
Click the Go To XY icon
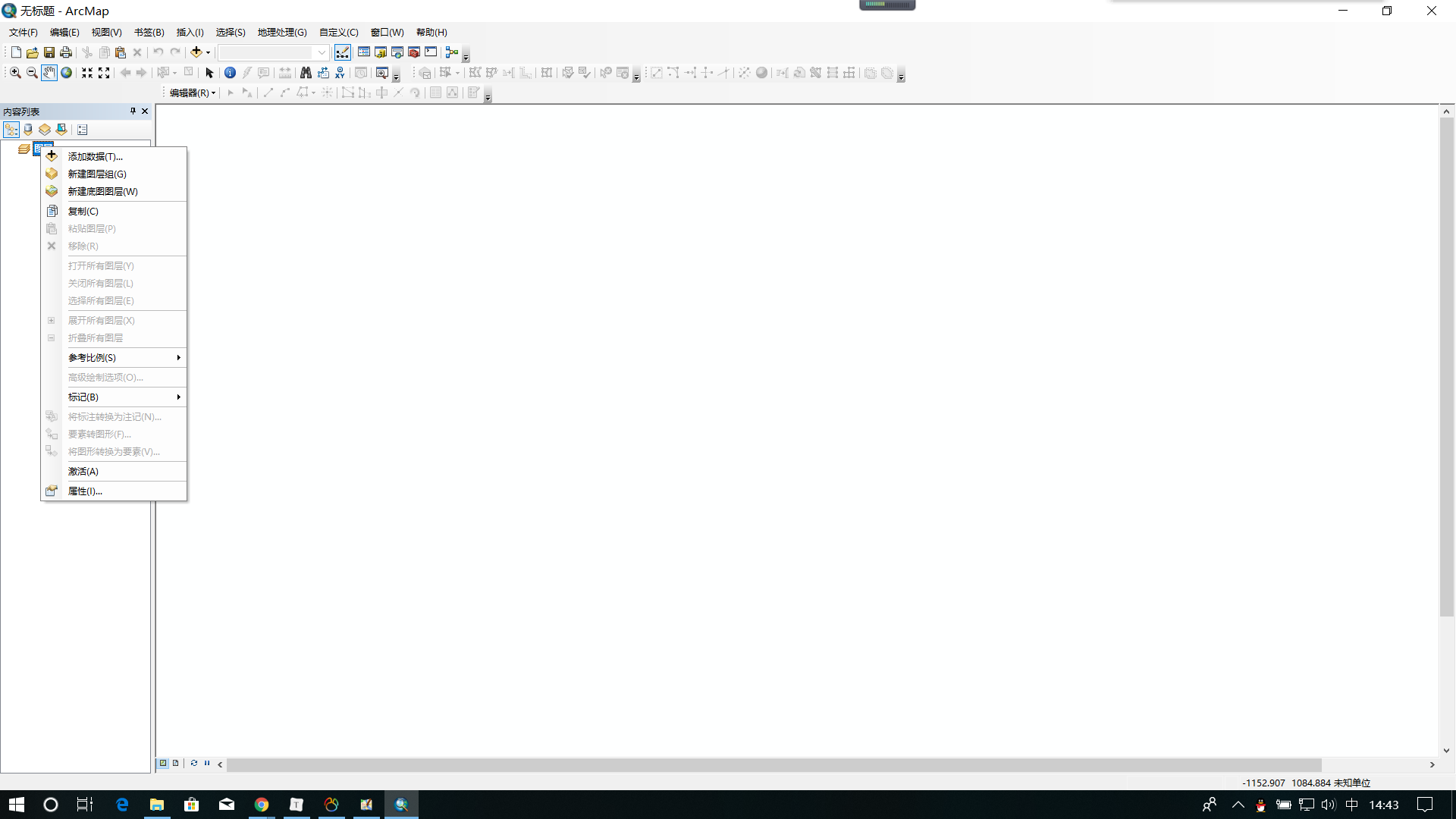(x=340, y=73)
